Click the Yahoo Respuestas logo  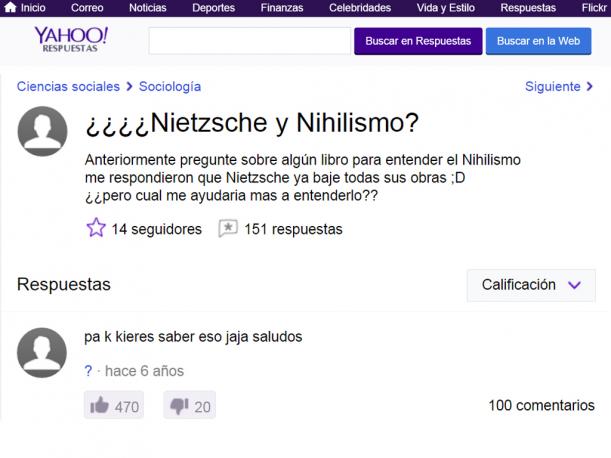[x=71, y=39]
